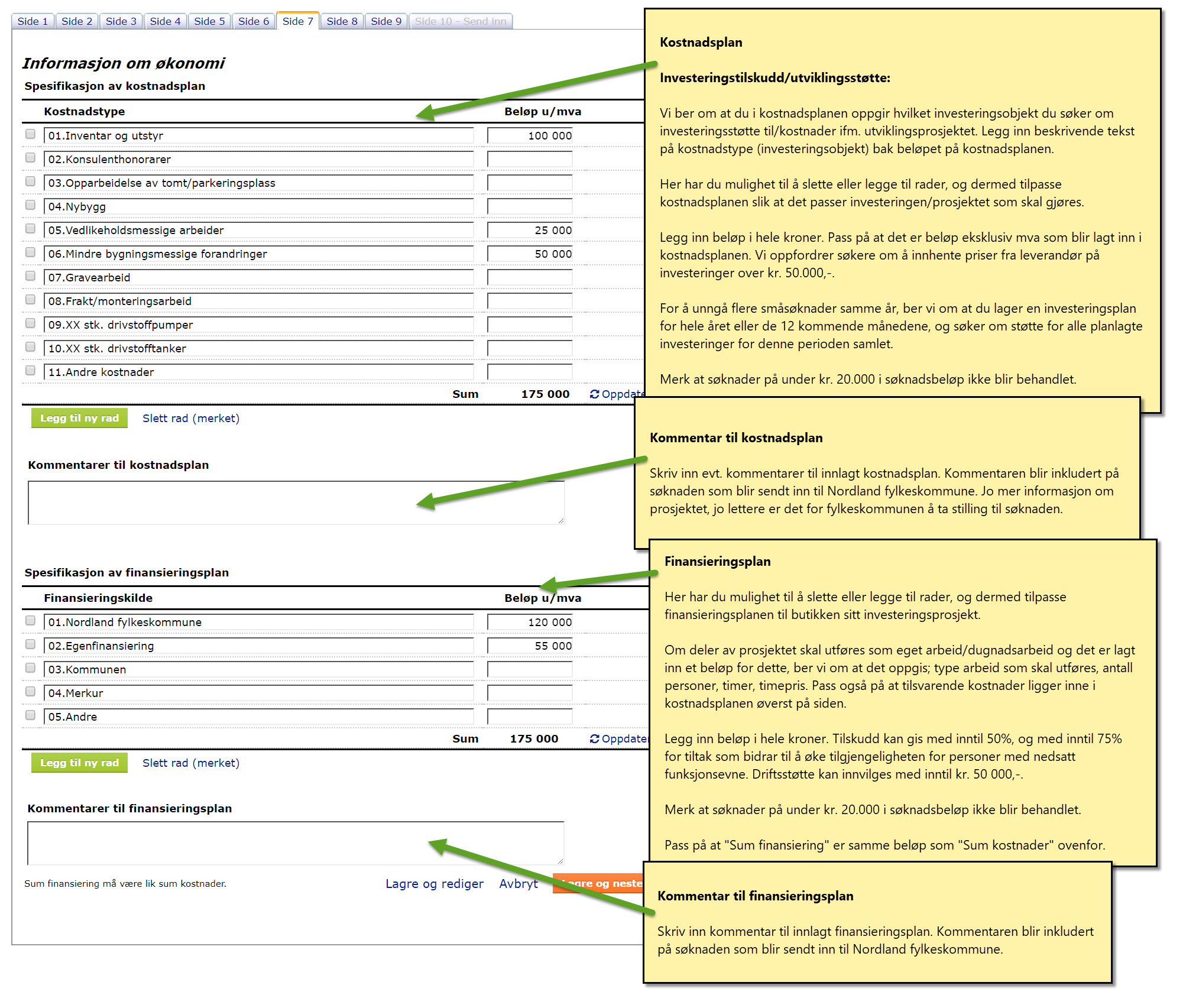
Task: Click Slett rad (merket) link under cost plan
Action: click(x=190, y=419)
